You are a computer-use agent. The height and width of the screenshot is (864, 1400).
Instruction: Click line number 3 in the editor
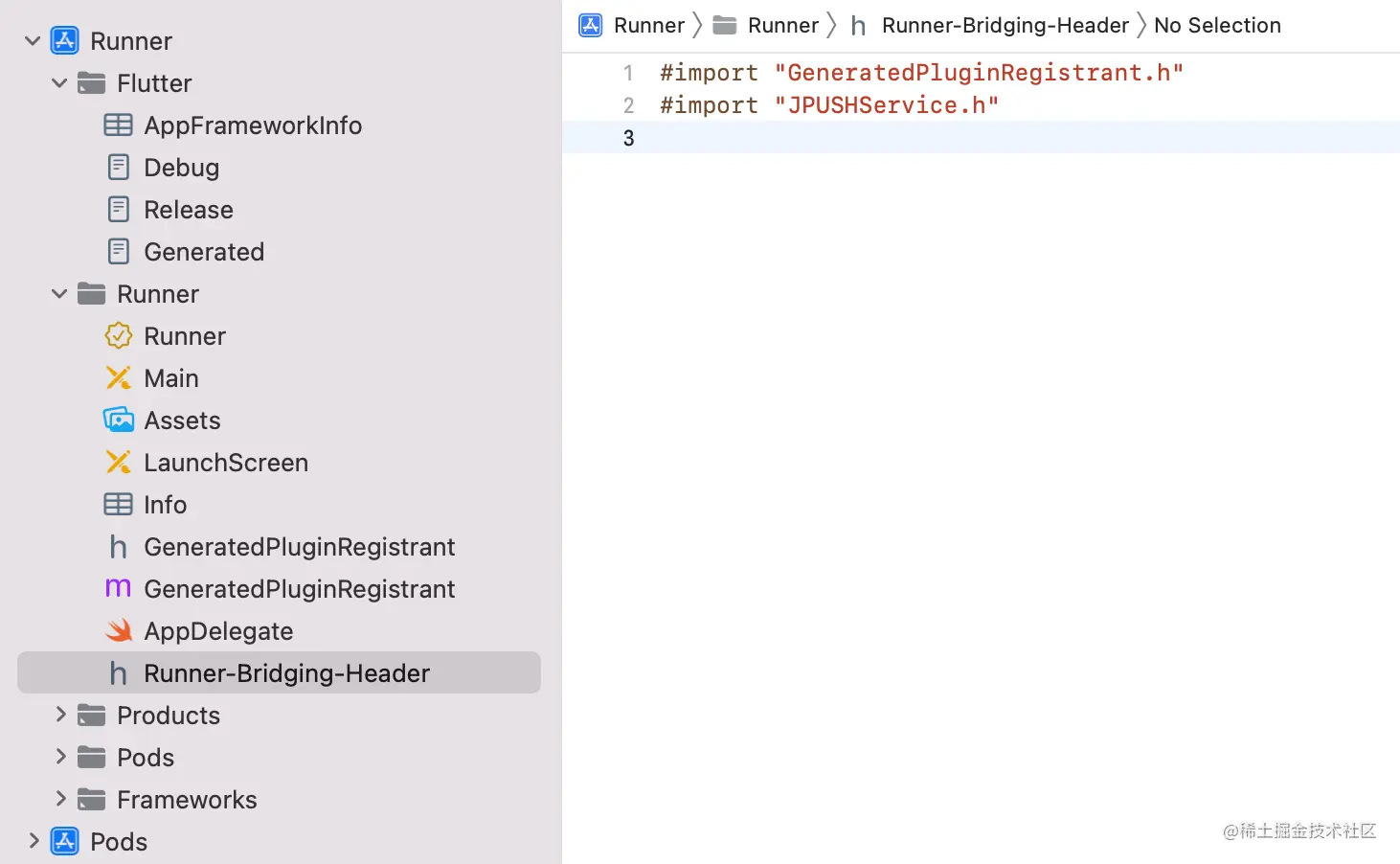click(x=628, y=138)
